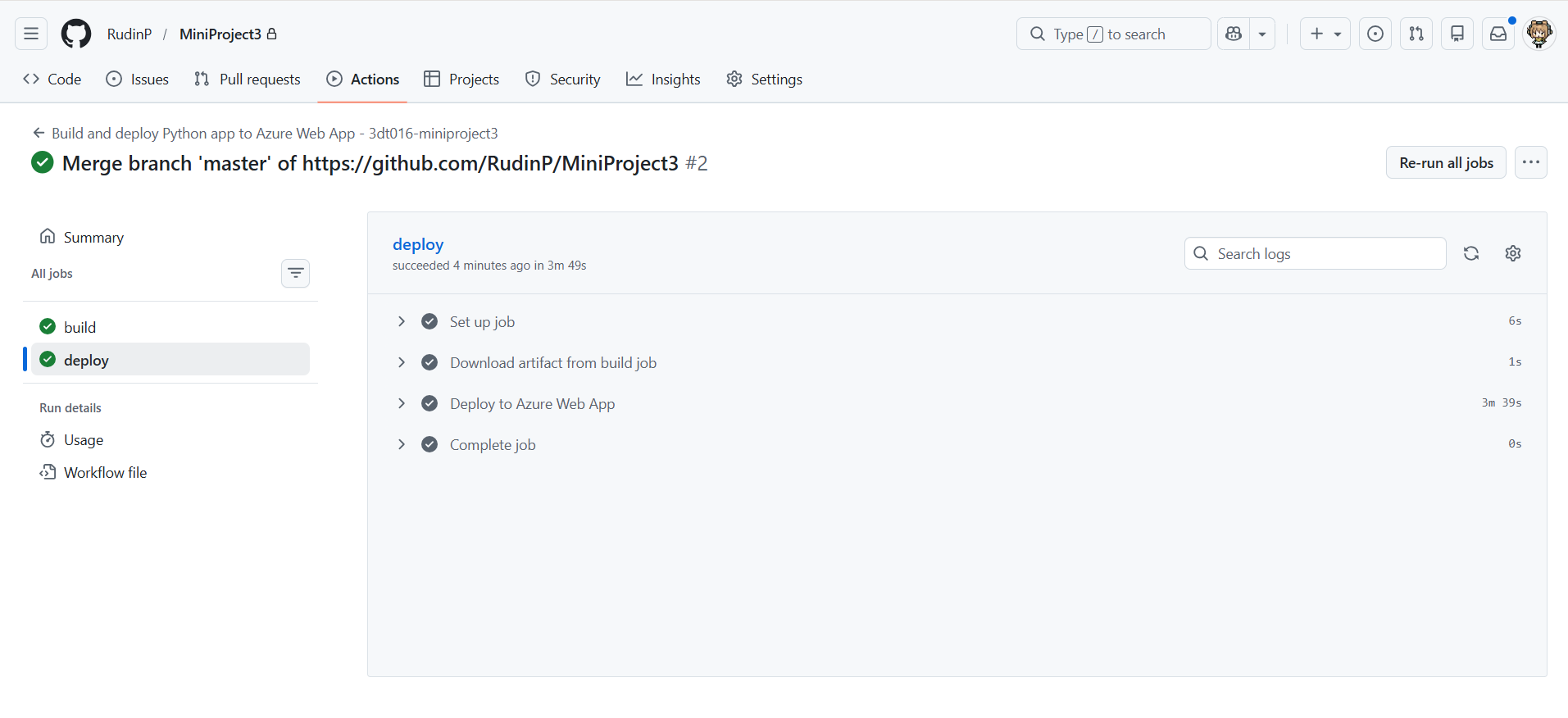Click the run number #2 text

(697, 163)
